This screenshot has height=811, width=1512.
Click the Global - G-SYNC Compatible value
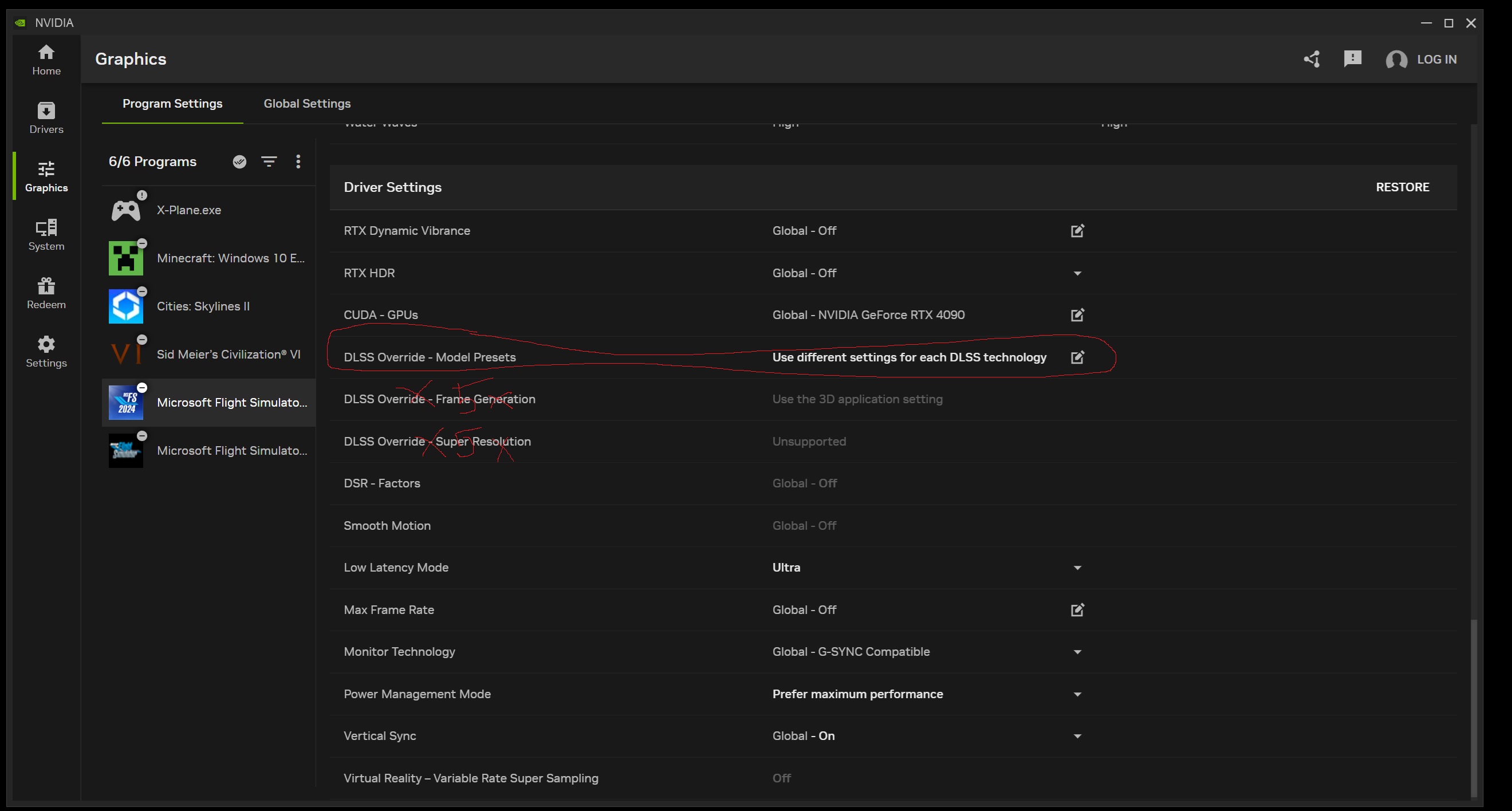[851, 652]
